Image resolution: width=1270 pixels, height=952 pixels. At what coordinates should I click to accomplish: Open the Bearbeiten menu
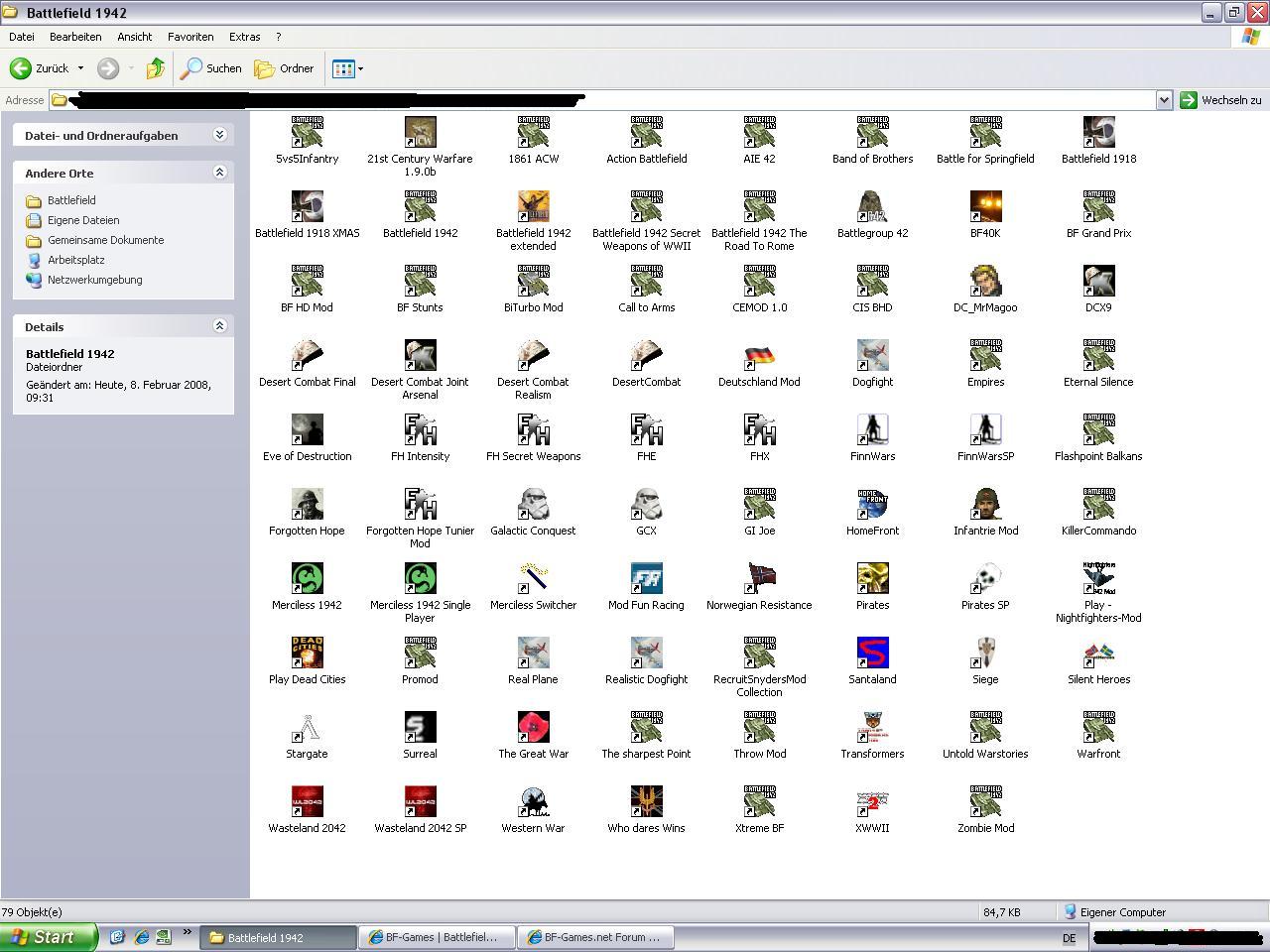(75, 37)
